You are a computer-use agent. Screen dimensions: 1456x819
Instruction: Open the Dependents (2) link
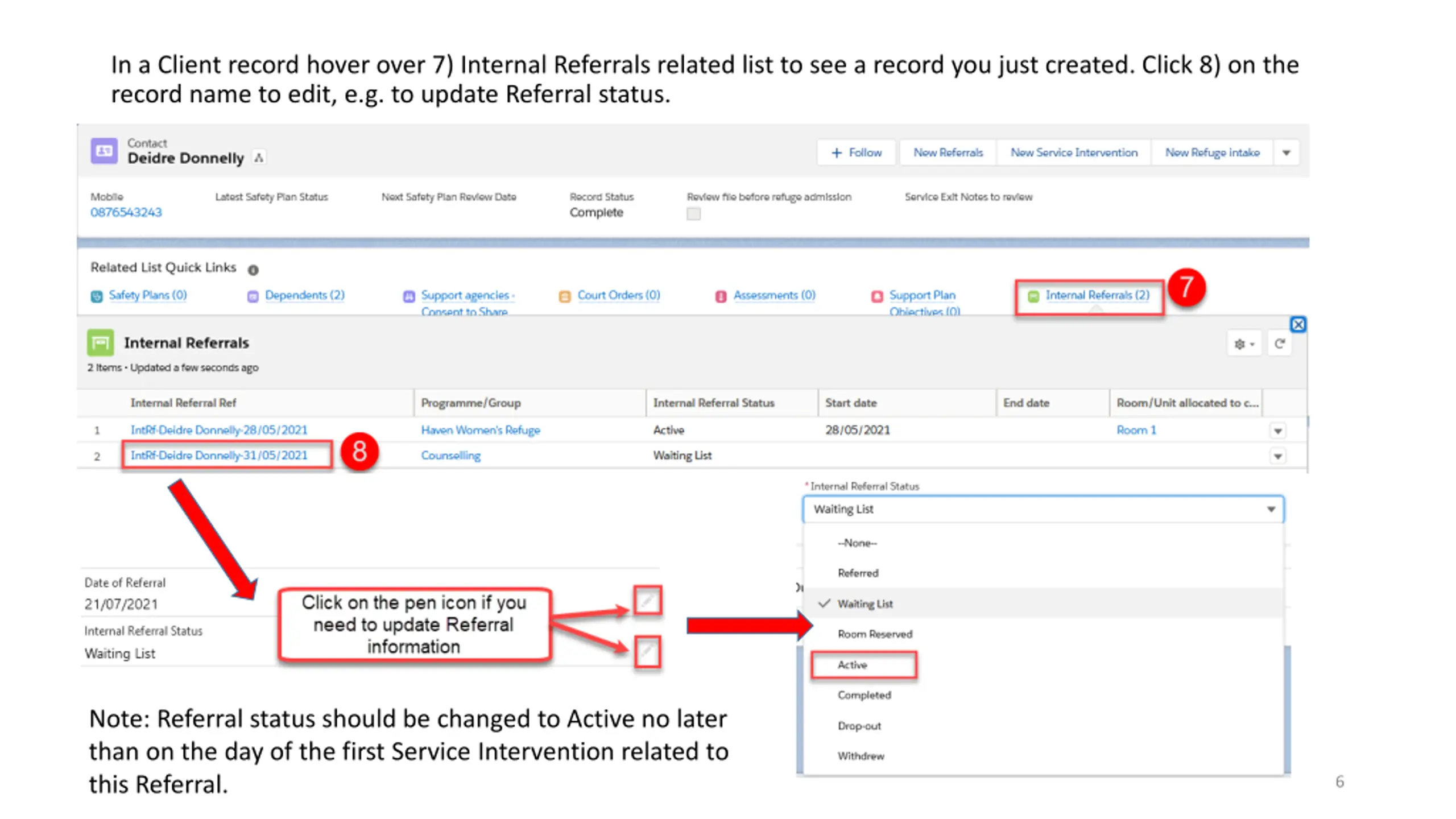pos(305,295)
